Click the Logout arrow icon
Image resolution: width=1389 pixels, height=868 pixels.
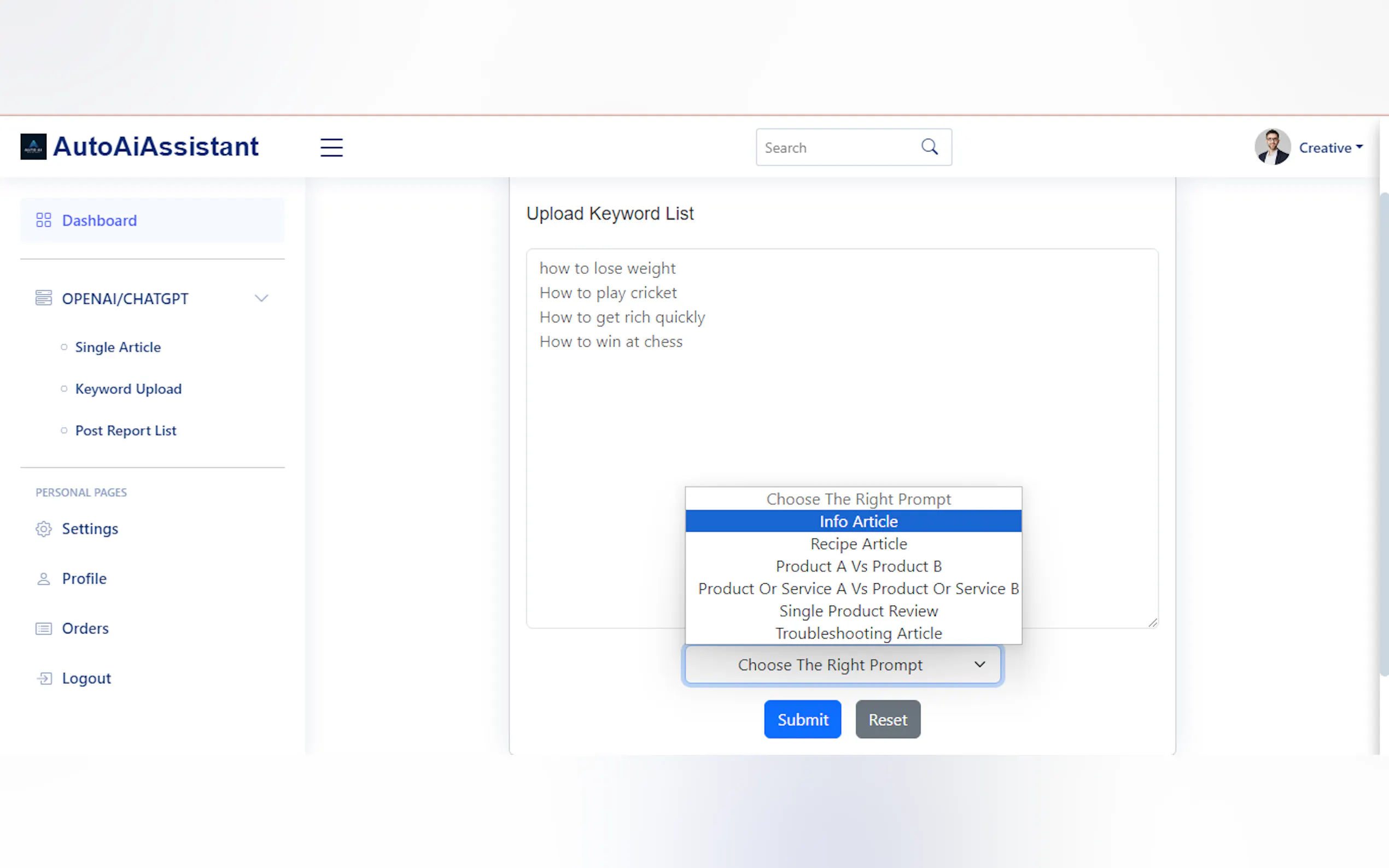(x=45, y=678)
